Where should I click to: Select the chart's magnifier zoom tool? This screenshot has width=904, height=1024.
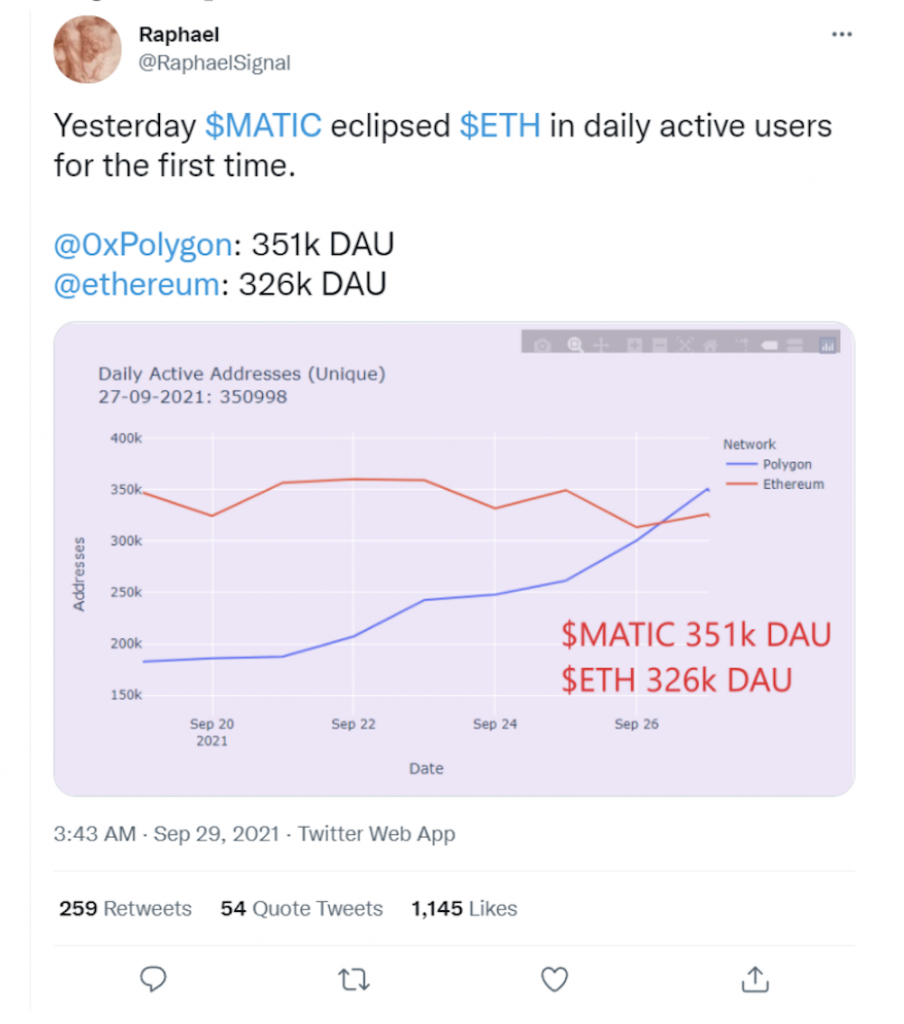pos(575,344)
